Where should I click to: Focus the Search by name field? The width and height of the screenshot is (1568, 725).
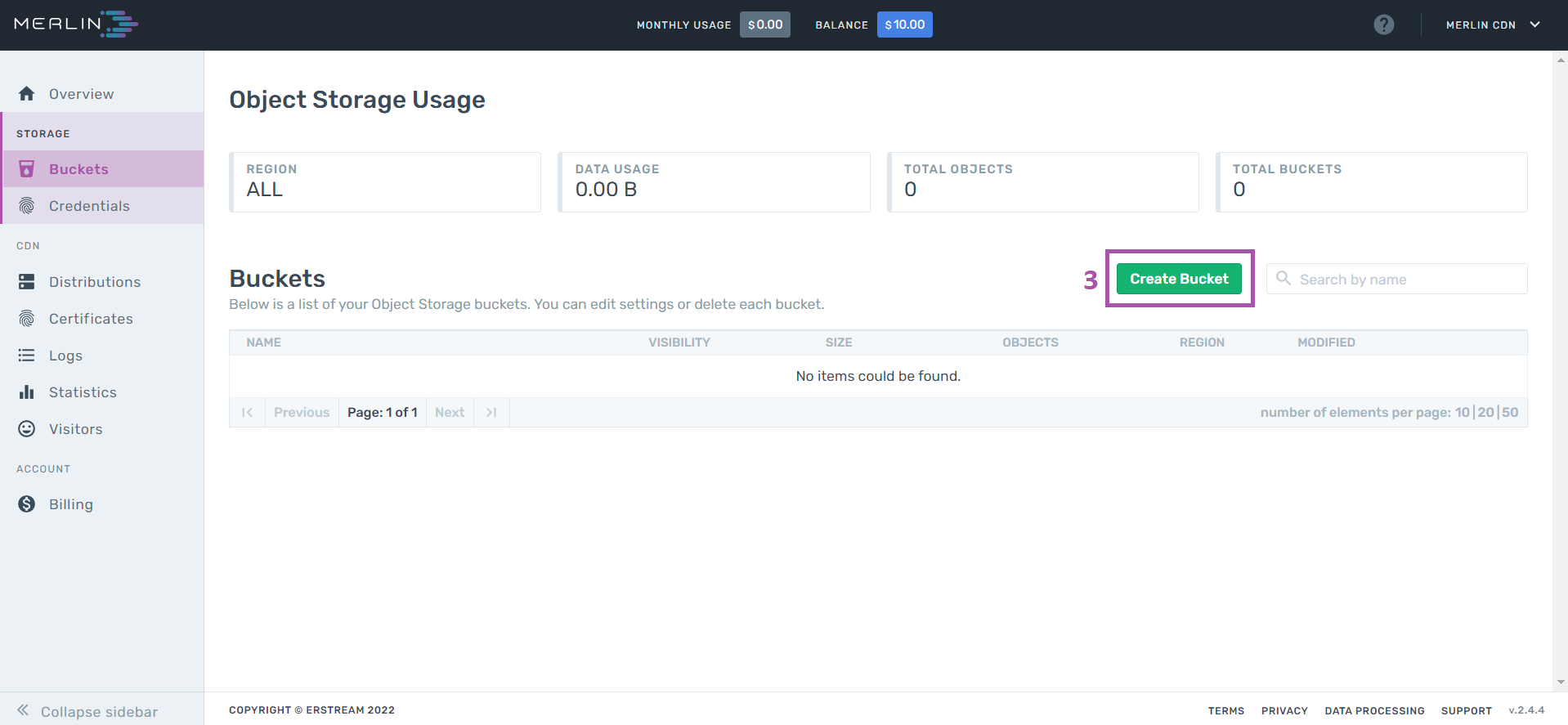pyautogui.click(x=1397, y=279)
